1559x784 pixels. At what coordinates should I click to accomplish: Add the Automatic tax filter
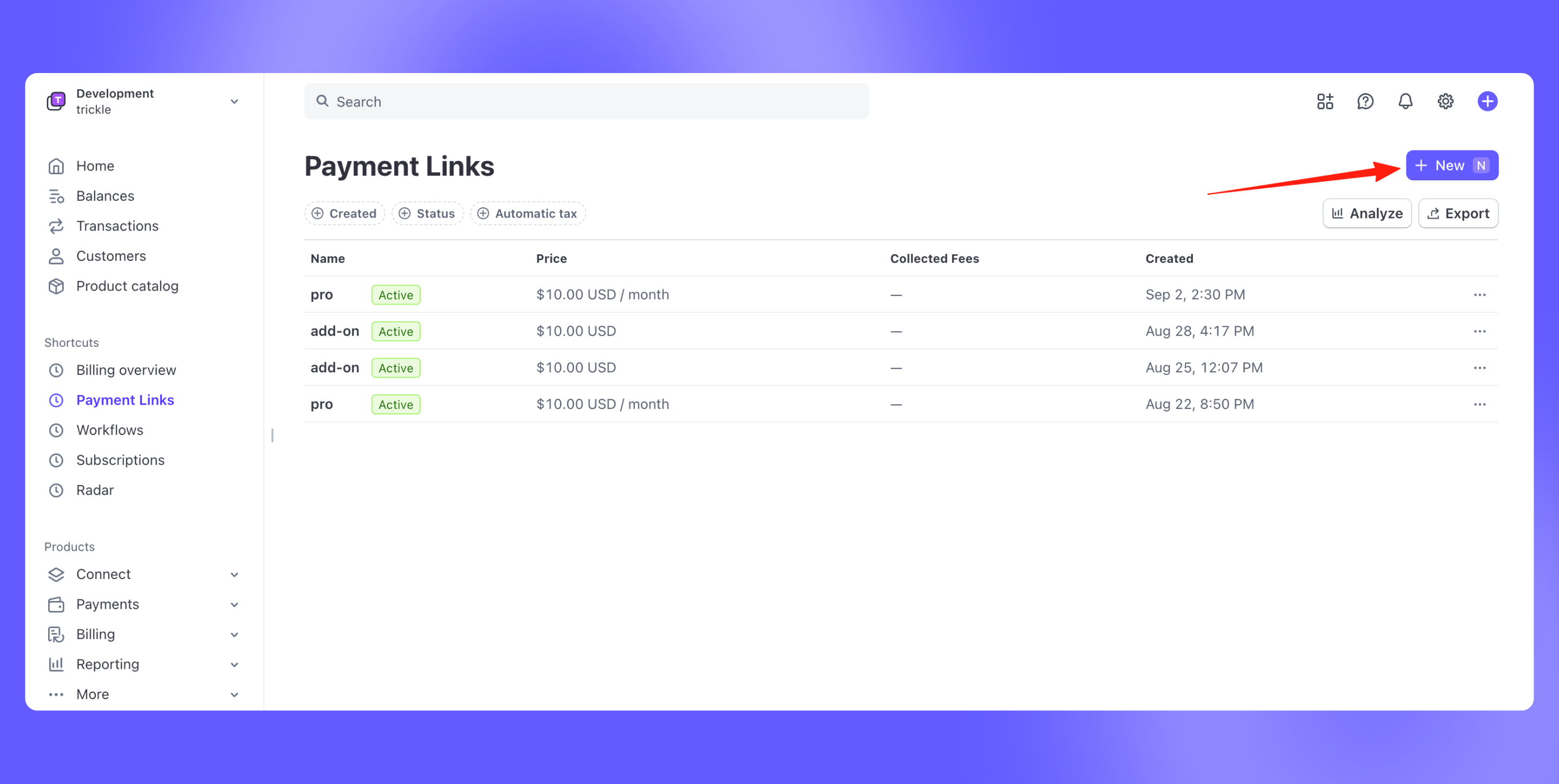point(527,214)
